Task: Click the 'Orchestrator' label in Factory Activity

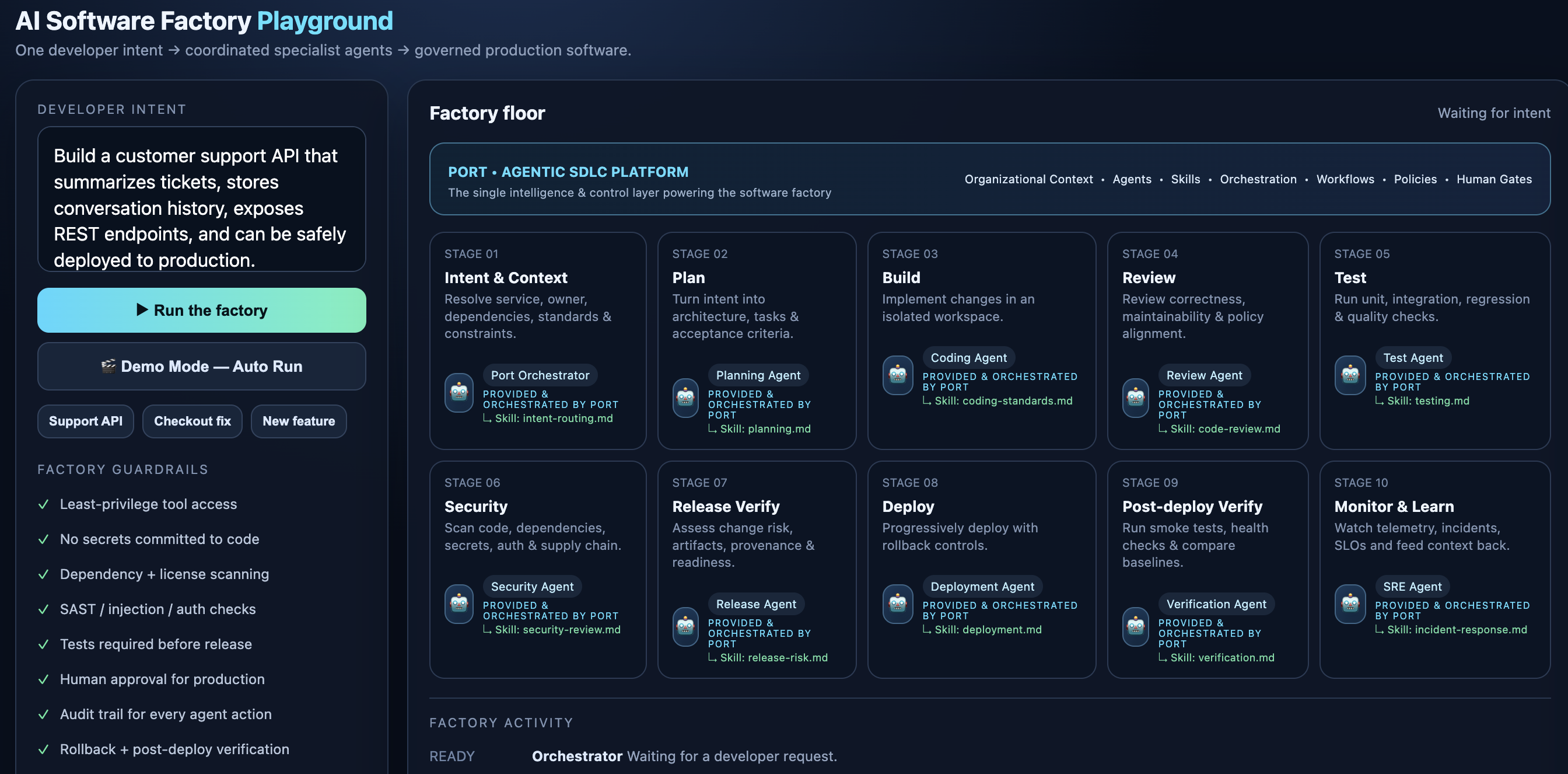Action: [x=577, y=757]
